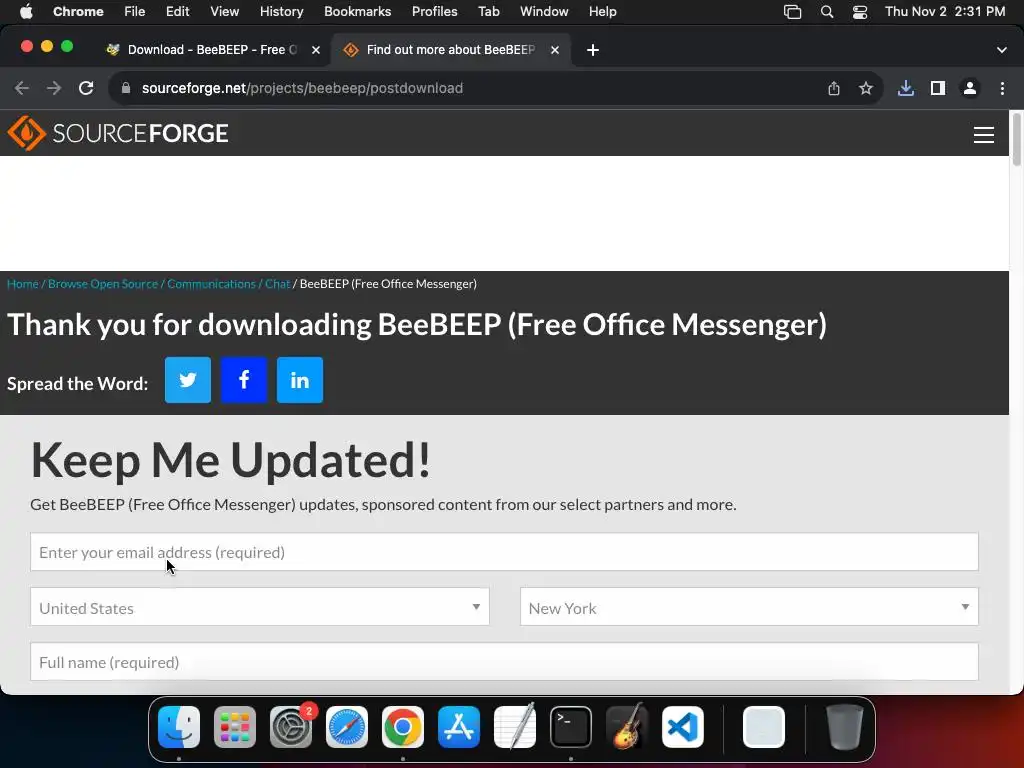1024x768 pixels.
Task: Open the Profiles menu
Action: [x=434, y=12]
